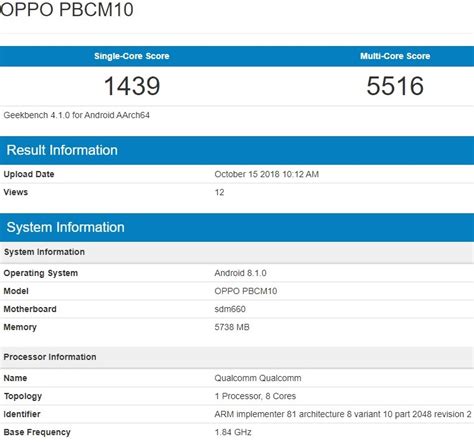Select the October 15 2018 10:12 AM value
Screen dimensions: 474x442
(267, 174)
